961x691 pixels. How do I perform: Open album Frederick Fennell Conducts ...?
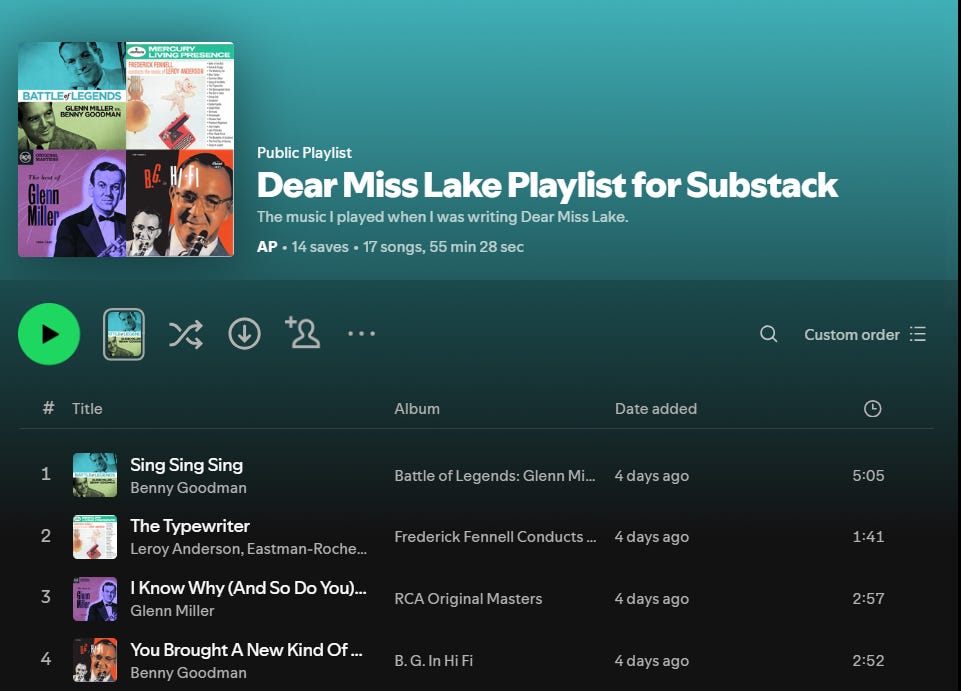pos(495,537)
